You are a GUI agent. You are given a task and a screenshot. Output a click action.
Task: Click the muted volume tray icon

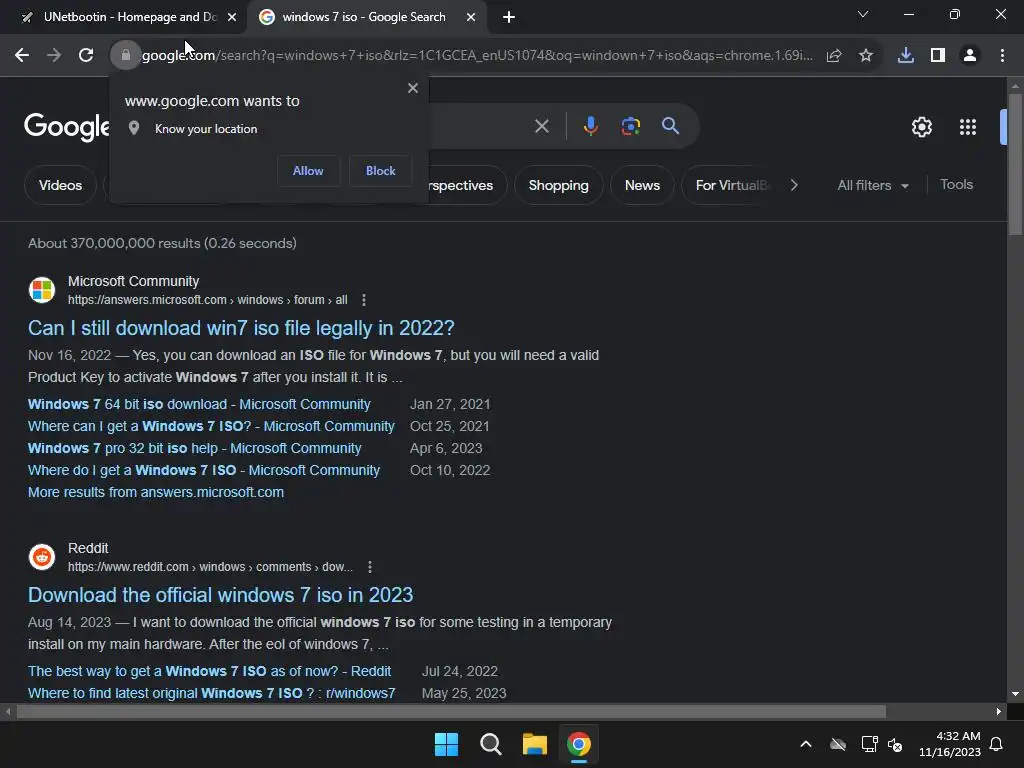(x=895, y=744)
